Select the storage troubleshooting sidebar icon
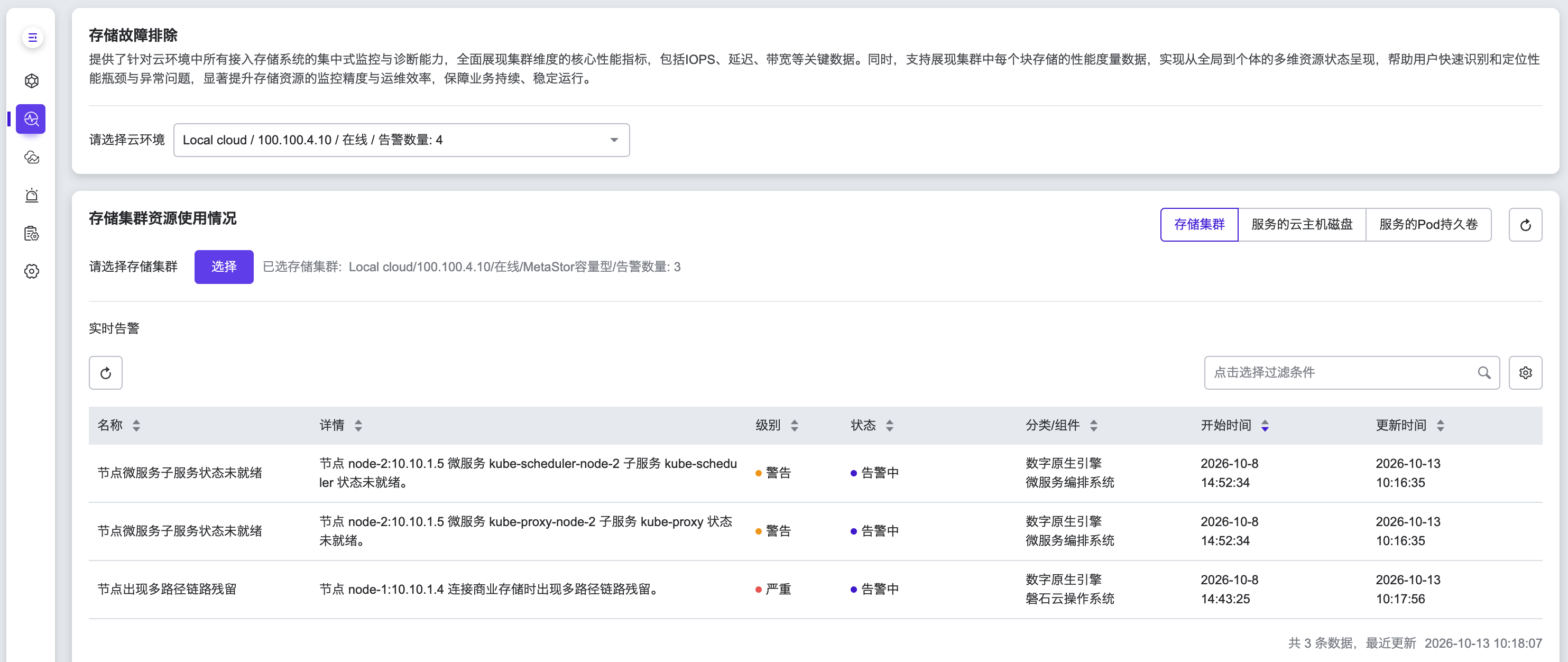The height and width of the screenshot is (662, 1568). click(x=31, y=119)
